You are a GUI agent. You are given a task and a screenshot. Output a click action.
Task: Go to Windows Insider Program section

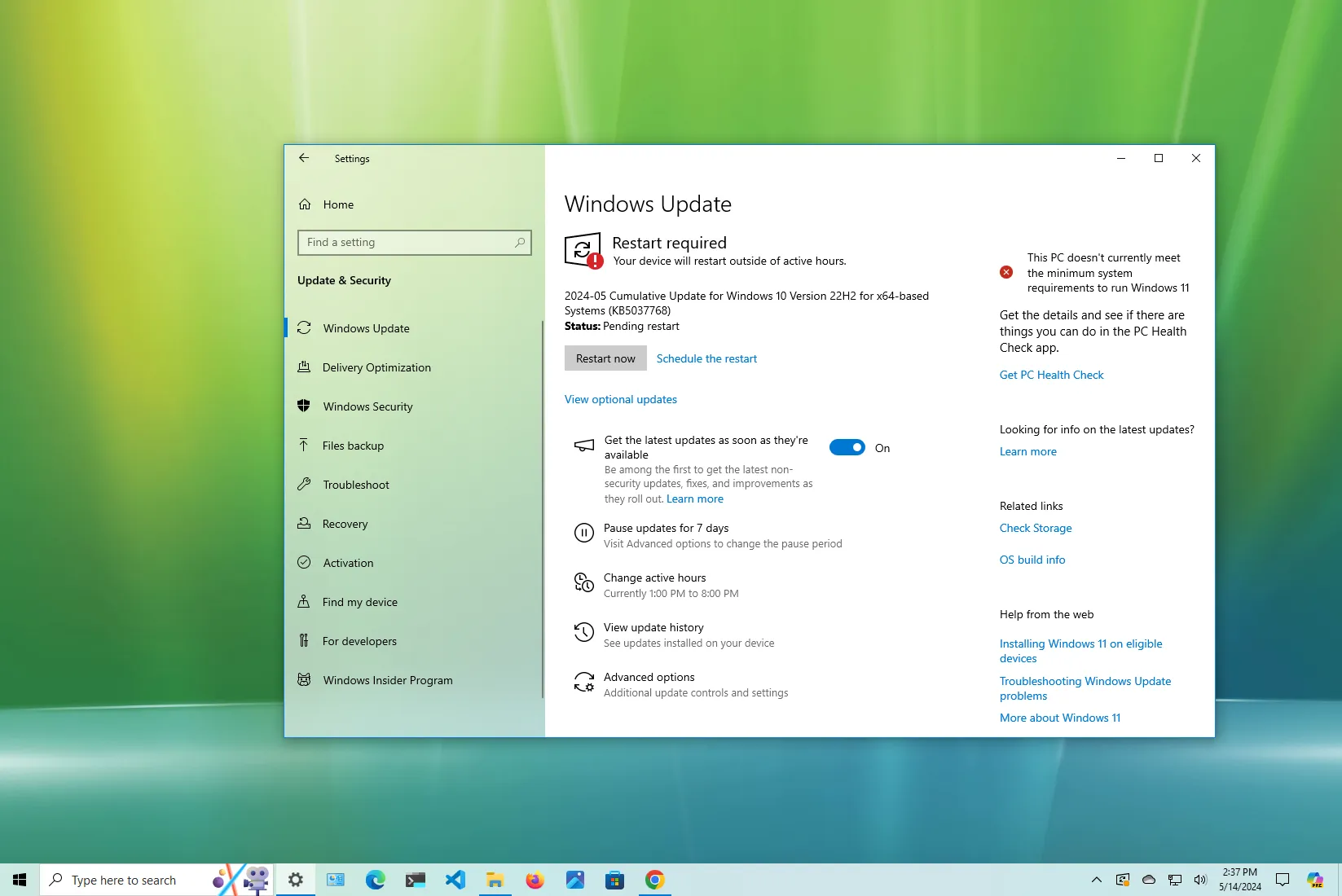(x=388, y=680)
